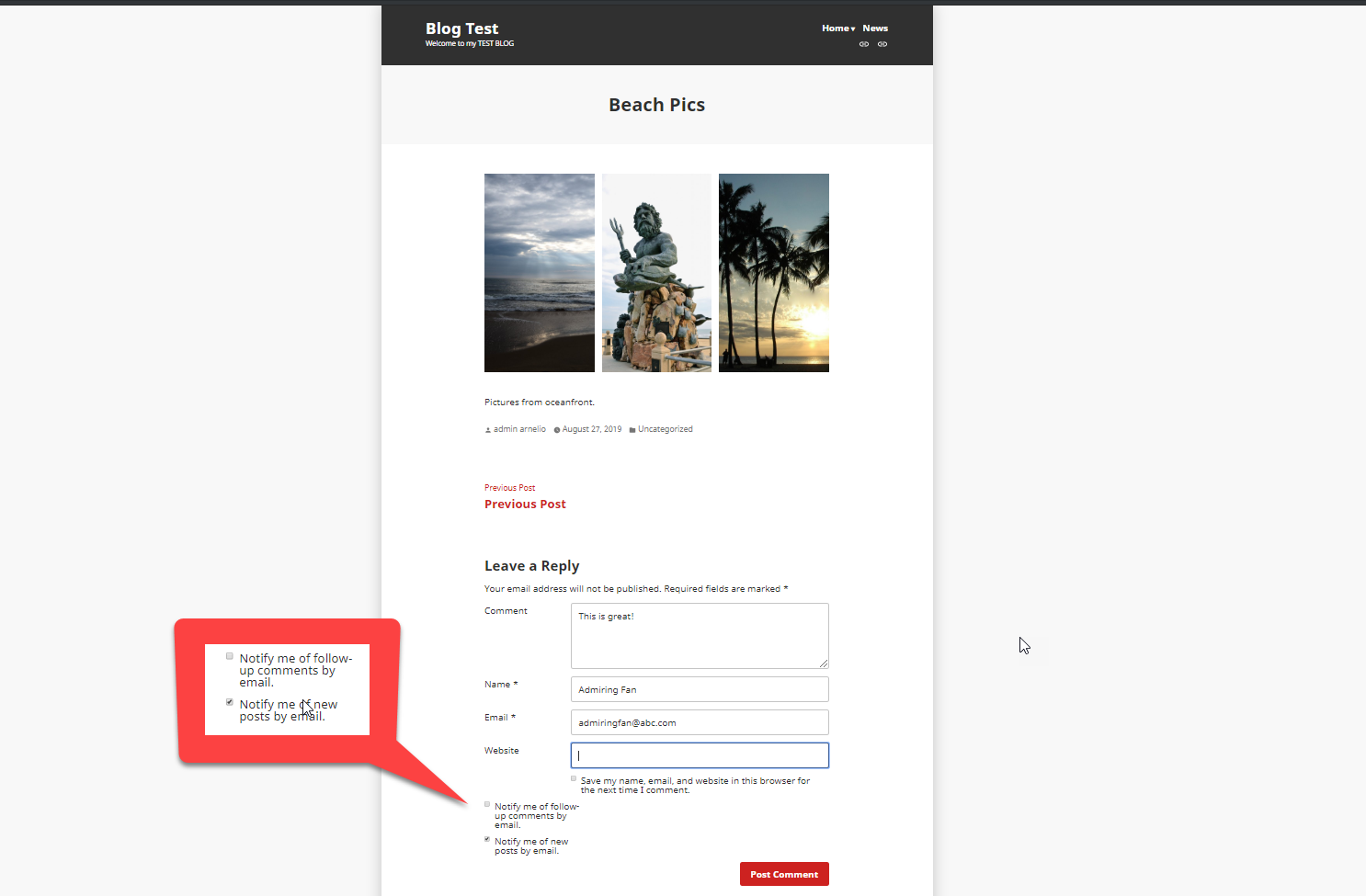
Task: Click the folder icon beside Uncategorized
Action: point(632,430)
